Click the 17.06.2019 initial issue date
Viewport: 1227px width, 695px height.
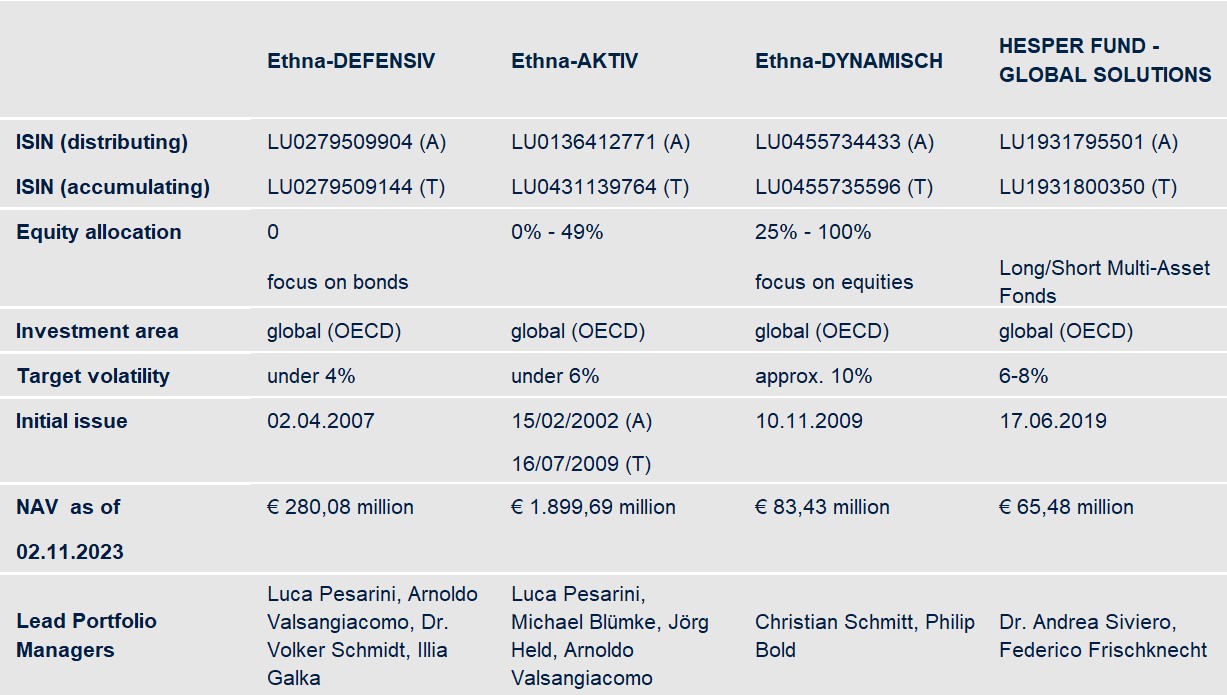1053,421
